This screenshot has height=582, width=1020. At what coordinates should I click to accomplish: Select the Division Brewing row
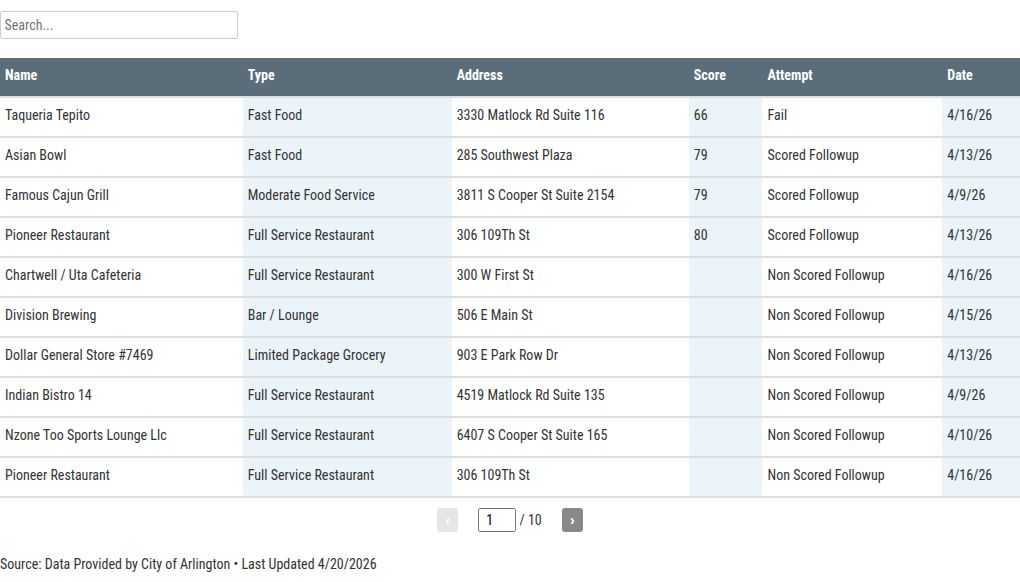[51, 315]
